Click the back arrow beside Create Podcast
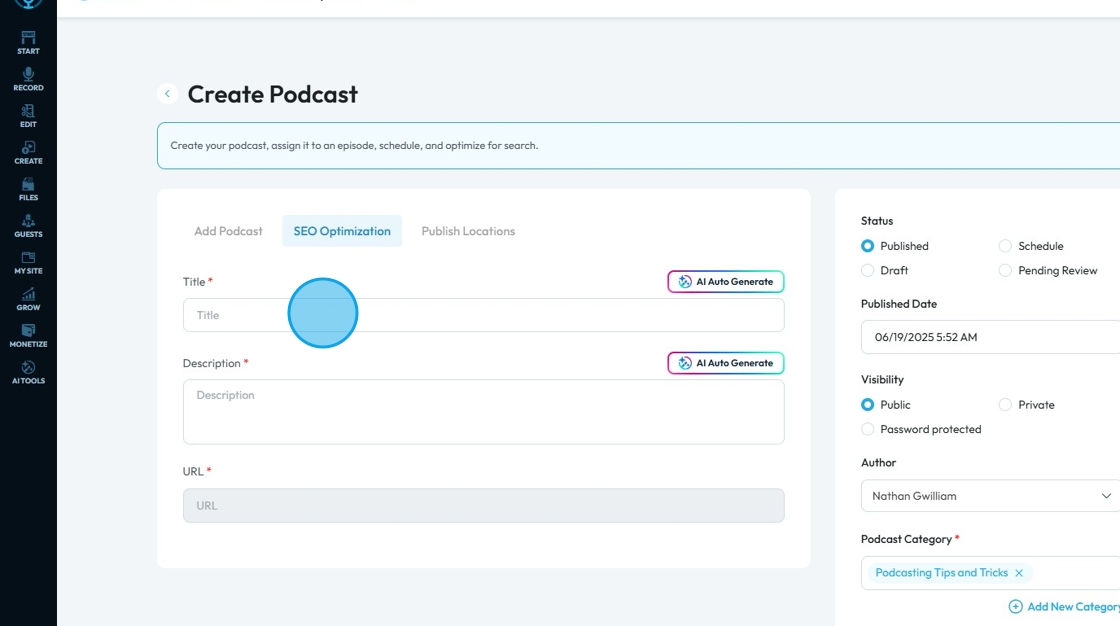 [167, 94]
